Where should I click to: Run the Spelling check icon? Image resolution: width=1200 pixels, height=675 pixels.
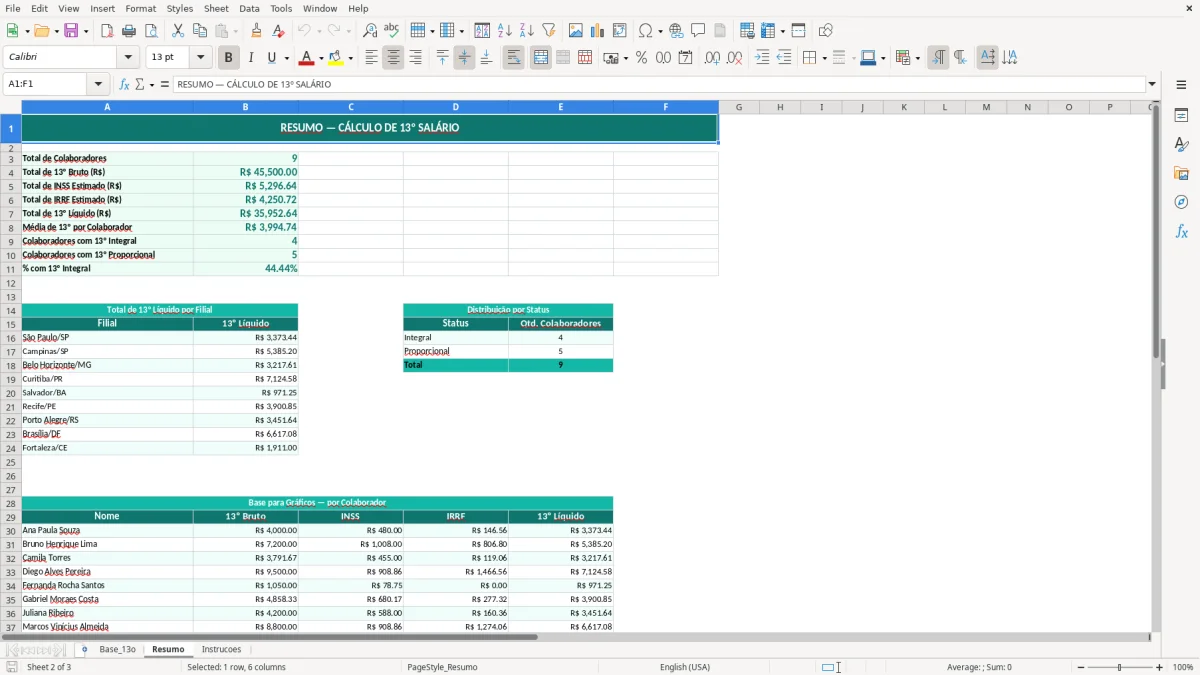tap(391, 31)
